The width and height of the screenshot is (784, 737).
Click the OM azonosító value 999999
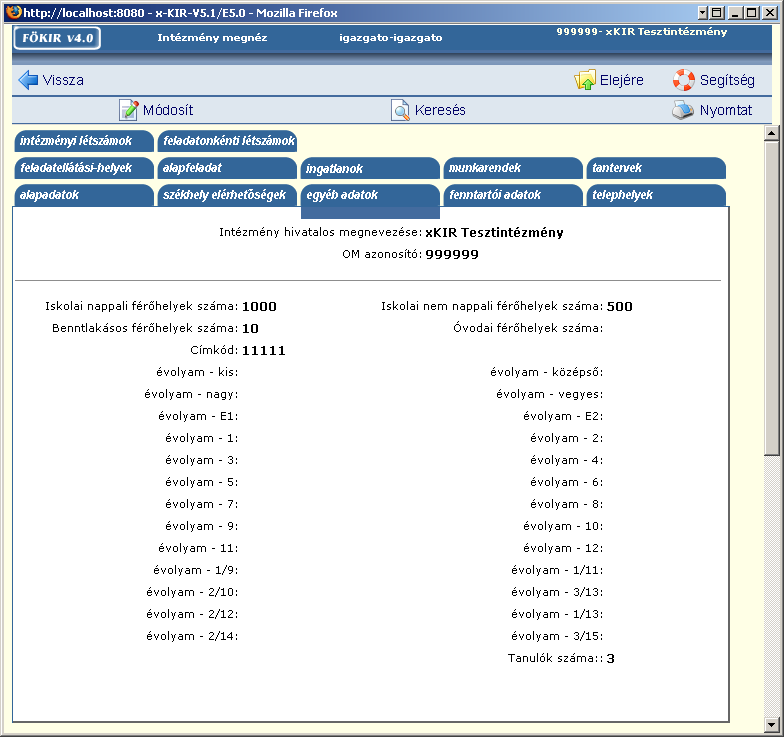pyautogui.click(x=452, y=254)
